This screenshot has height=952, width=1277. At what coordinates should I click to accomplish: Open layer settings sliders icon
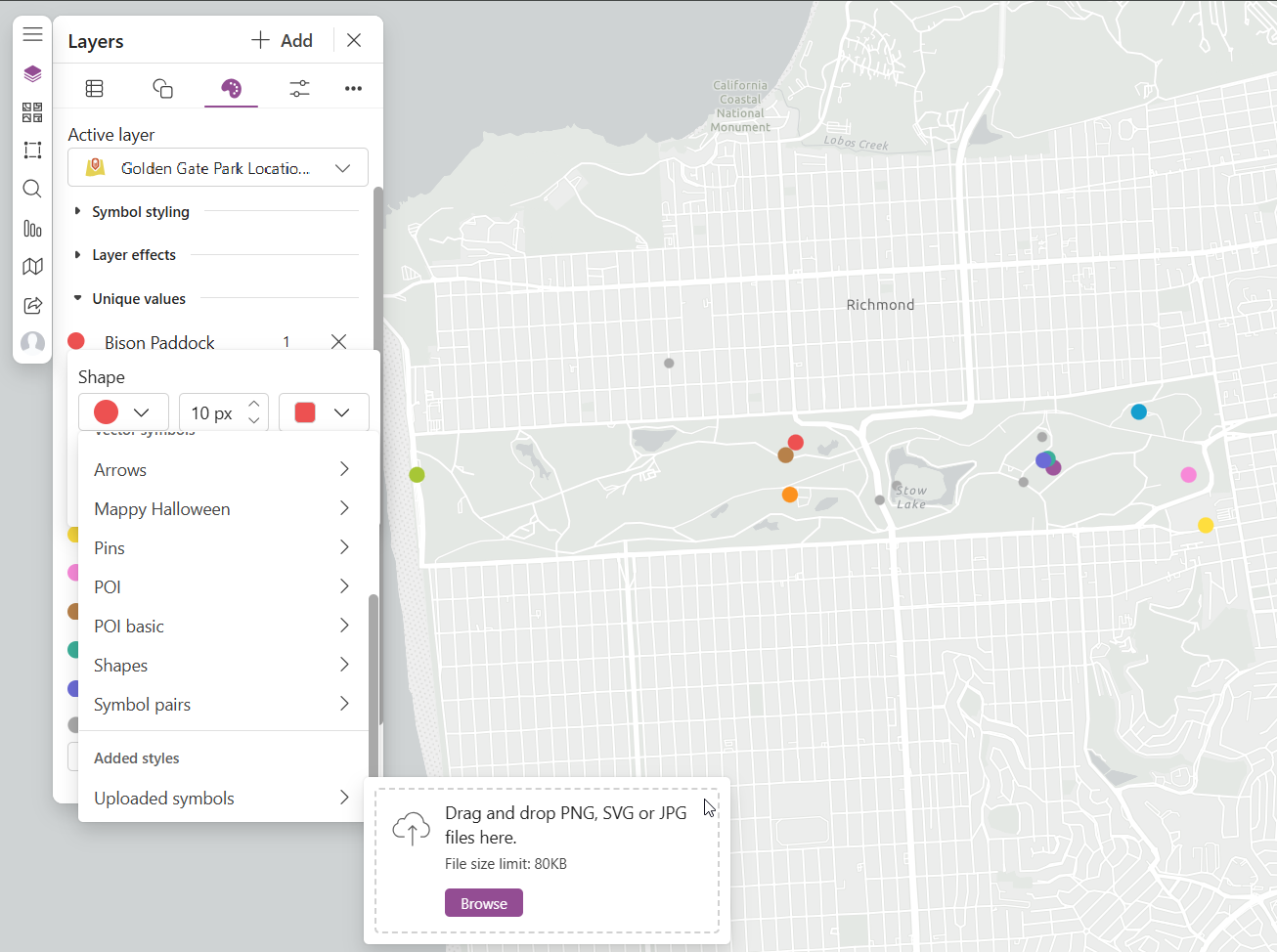tap(299, 88)
